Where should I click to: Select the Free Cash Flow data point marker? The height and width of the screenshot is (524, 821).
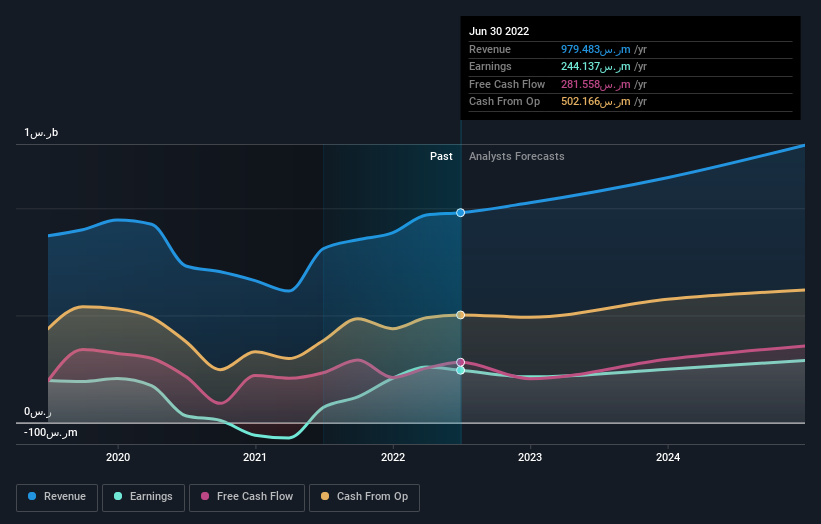[x=460, y=362]
